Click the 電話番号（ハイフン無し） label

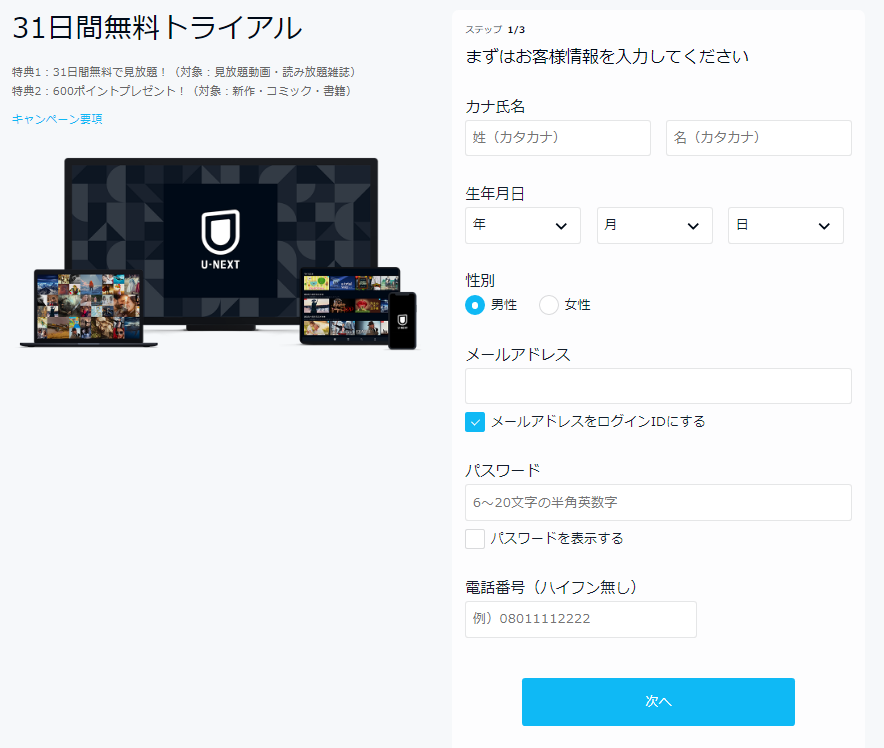[x=551, y=587]
